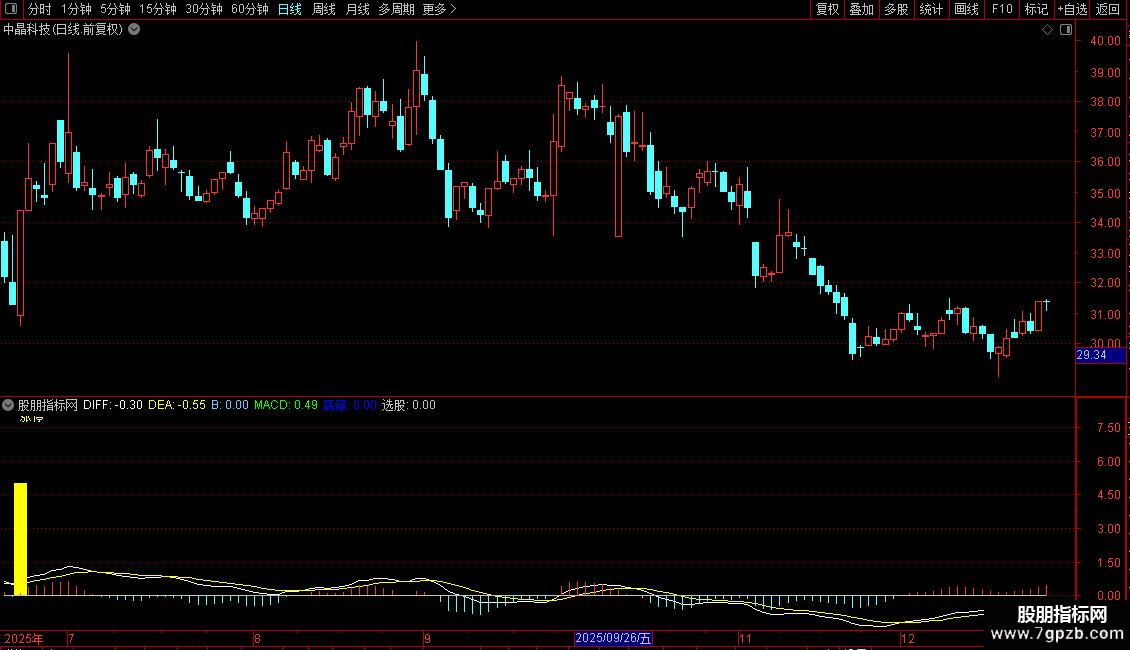This screenshot has width=1130, height=650.
Task: Switch to 周线 weekly chart
Action: (x=324, y=9)
